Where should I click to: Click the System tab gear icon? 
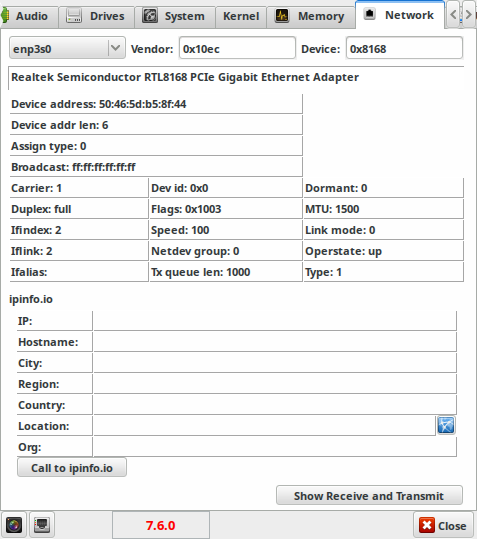[150, 16]
